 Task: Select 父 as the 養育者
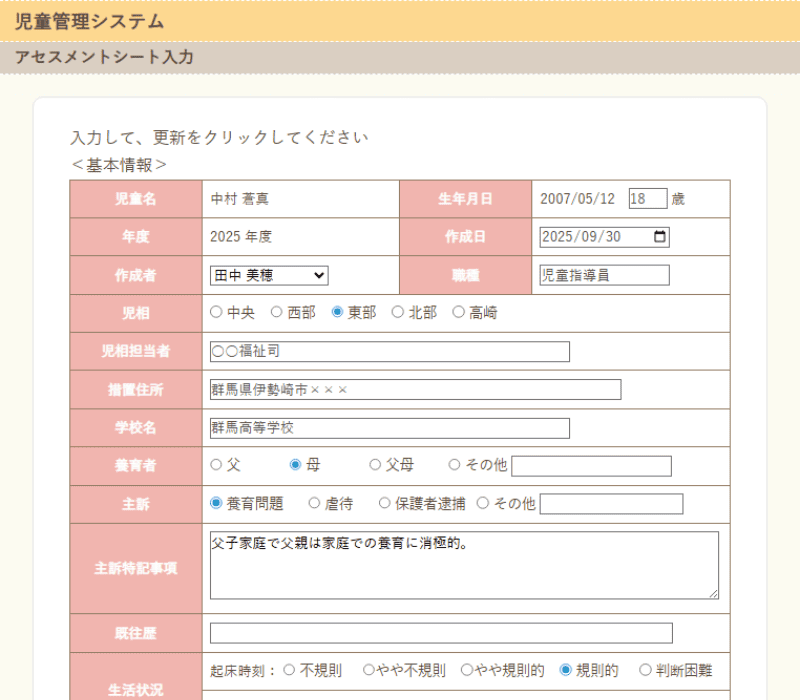pos(216,465)
